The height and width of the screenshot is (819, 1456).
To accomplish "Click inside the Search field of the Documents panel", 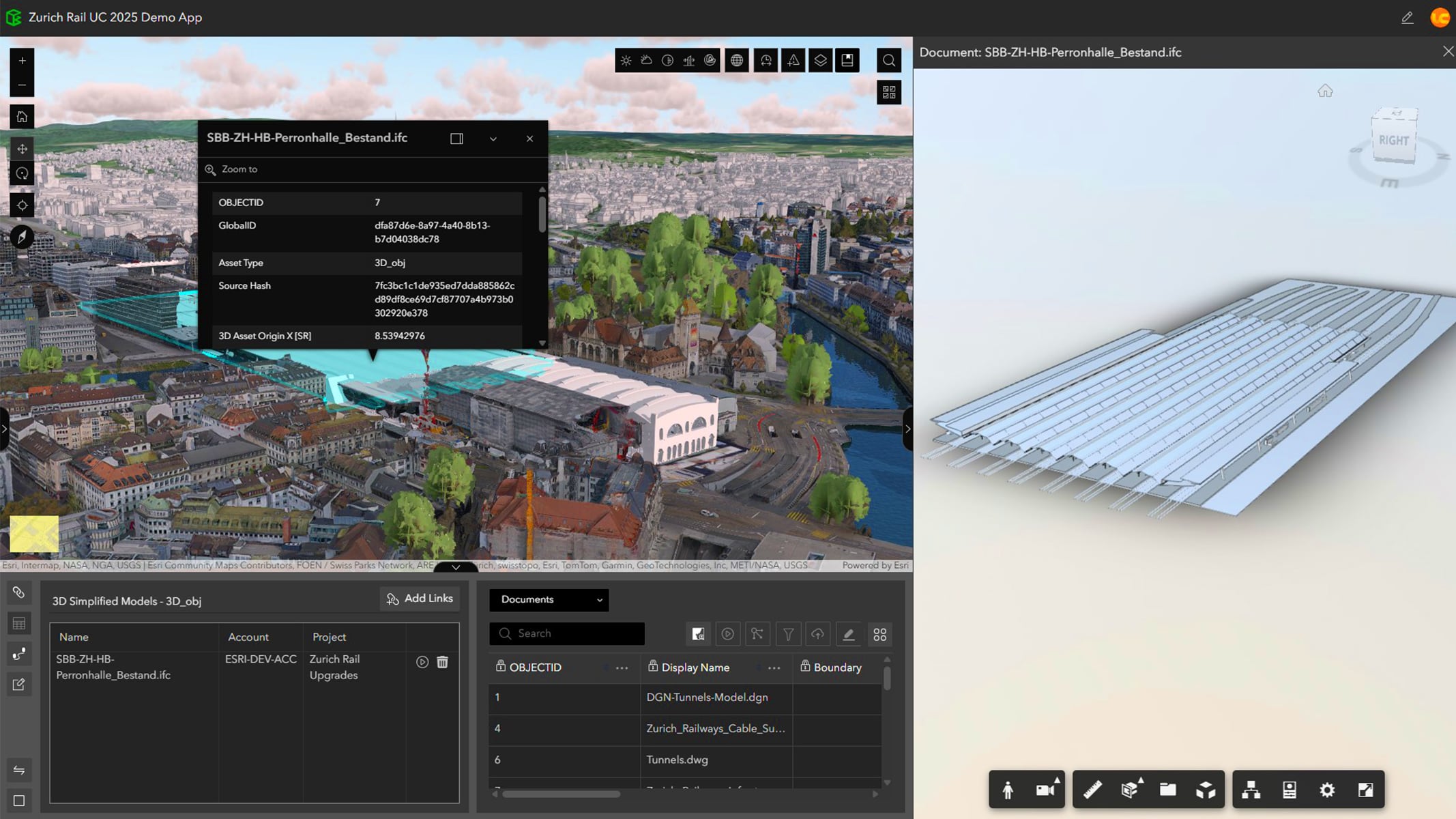I will click(566, 633).
